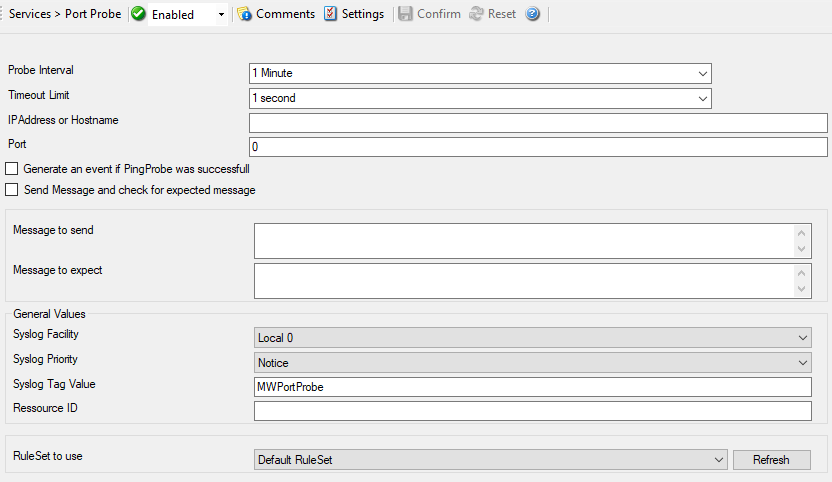The image size is (832, 482).
Task: Focus the Syslog Tag Value field
Action: click(x=532, y=387)
